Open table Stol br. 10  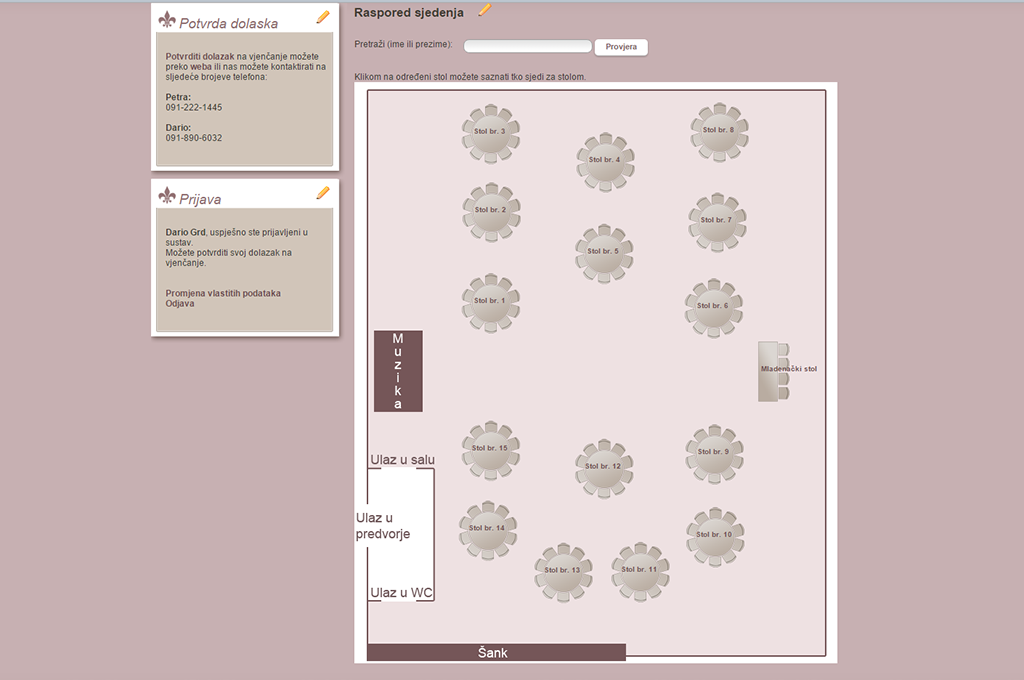(x=714, y=536)
